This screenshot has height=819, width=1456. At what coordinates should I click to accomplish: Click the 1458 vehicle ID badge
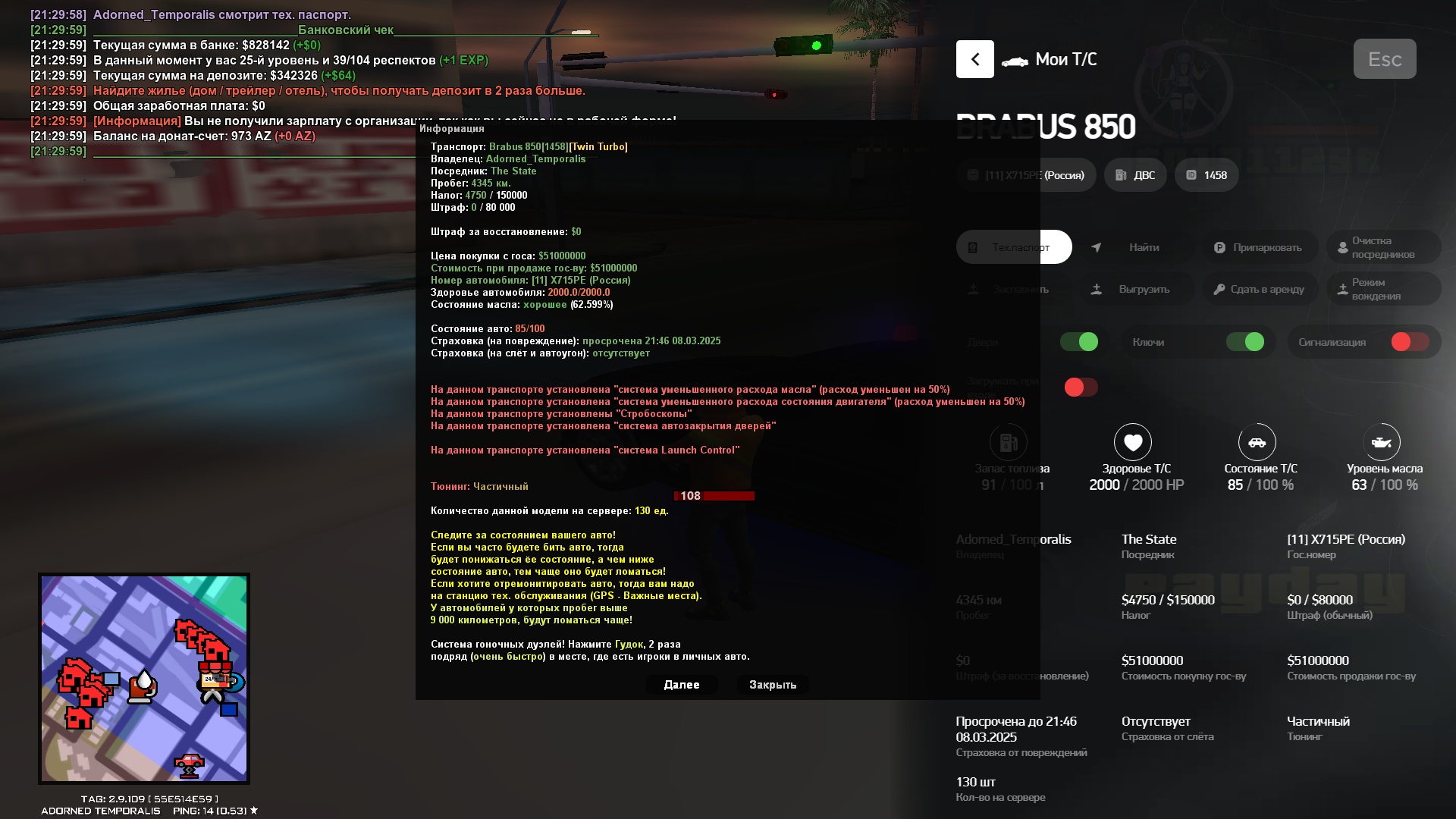1207,175
